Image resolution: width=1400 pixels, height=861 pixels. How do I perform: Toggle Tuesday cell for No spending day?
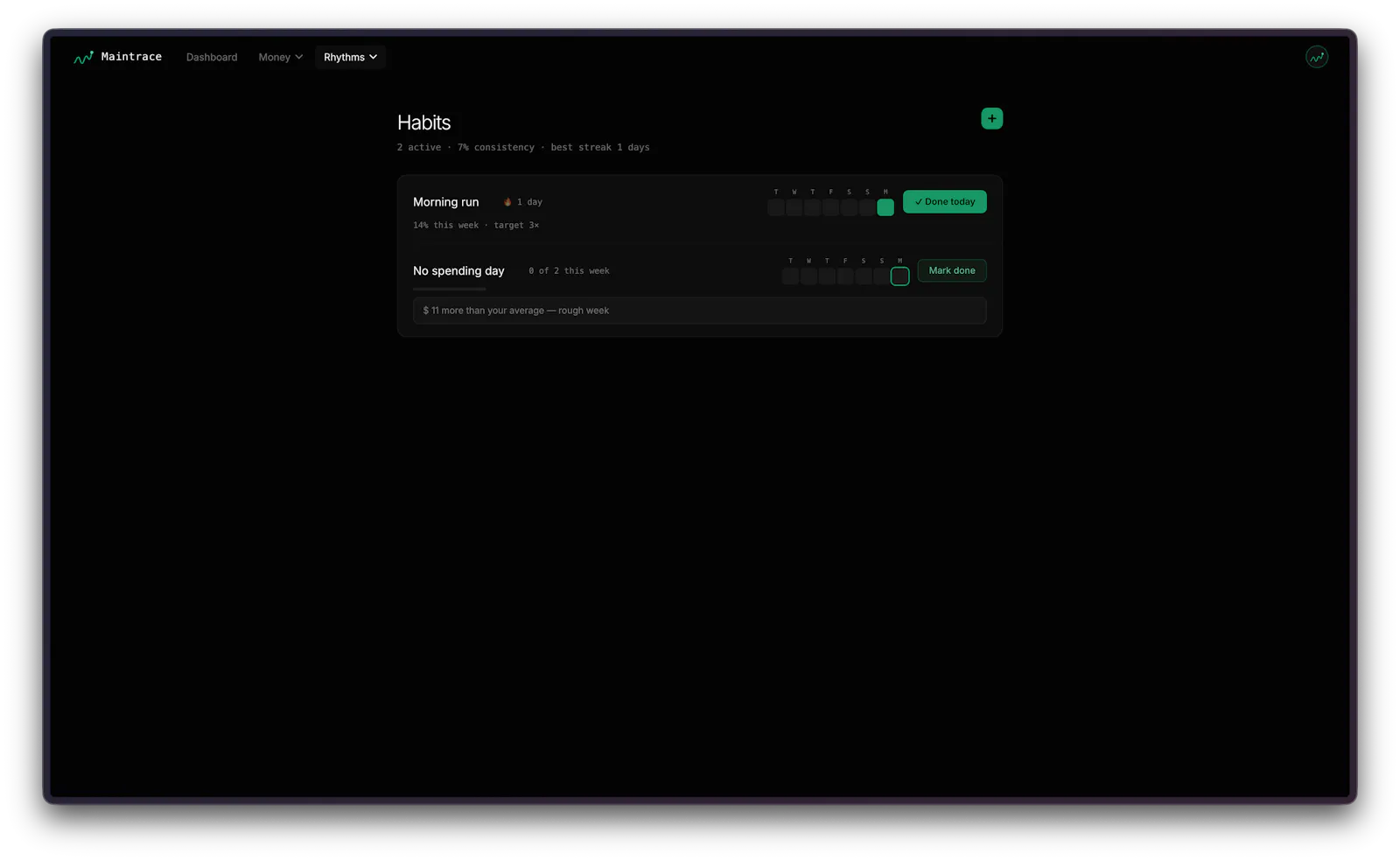[790, 276]
